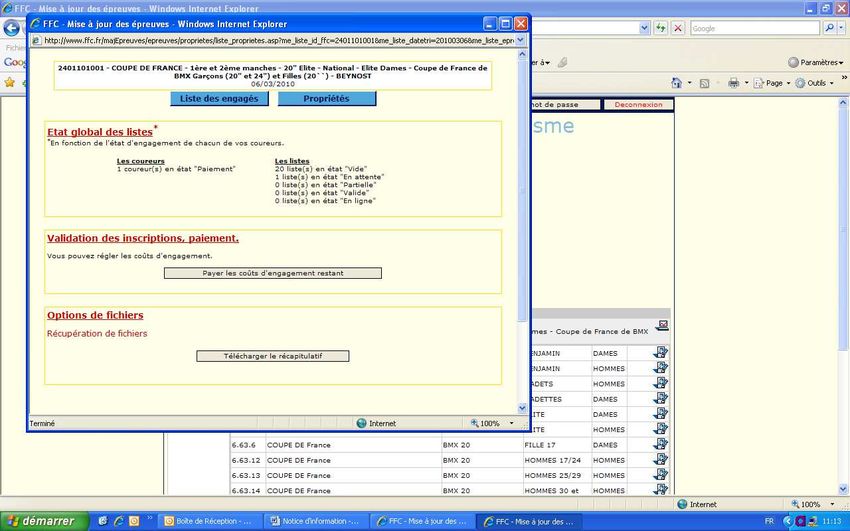Viewport: 850px width, 531px height.
Task: Click the green Refresh page icon
Action: 659,28
